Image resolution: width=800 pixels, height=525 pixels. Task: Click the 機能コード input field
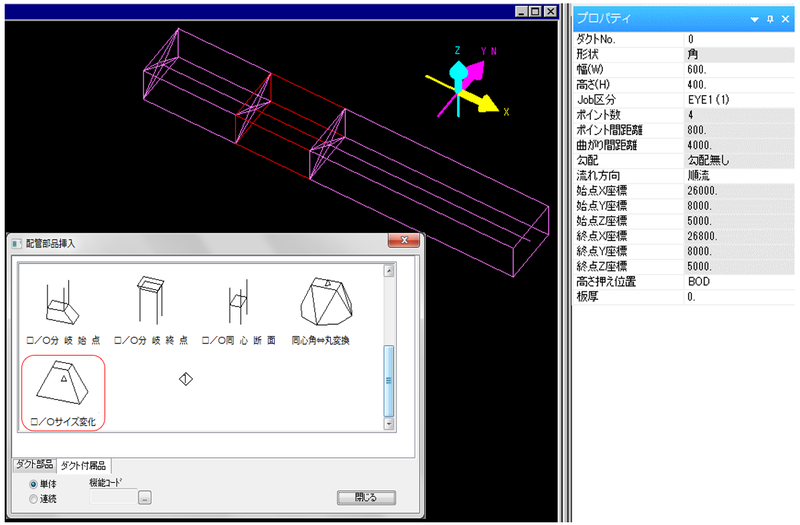(x=113, y=497)
